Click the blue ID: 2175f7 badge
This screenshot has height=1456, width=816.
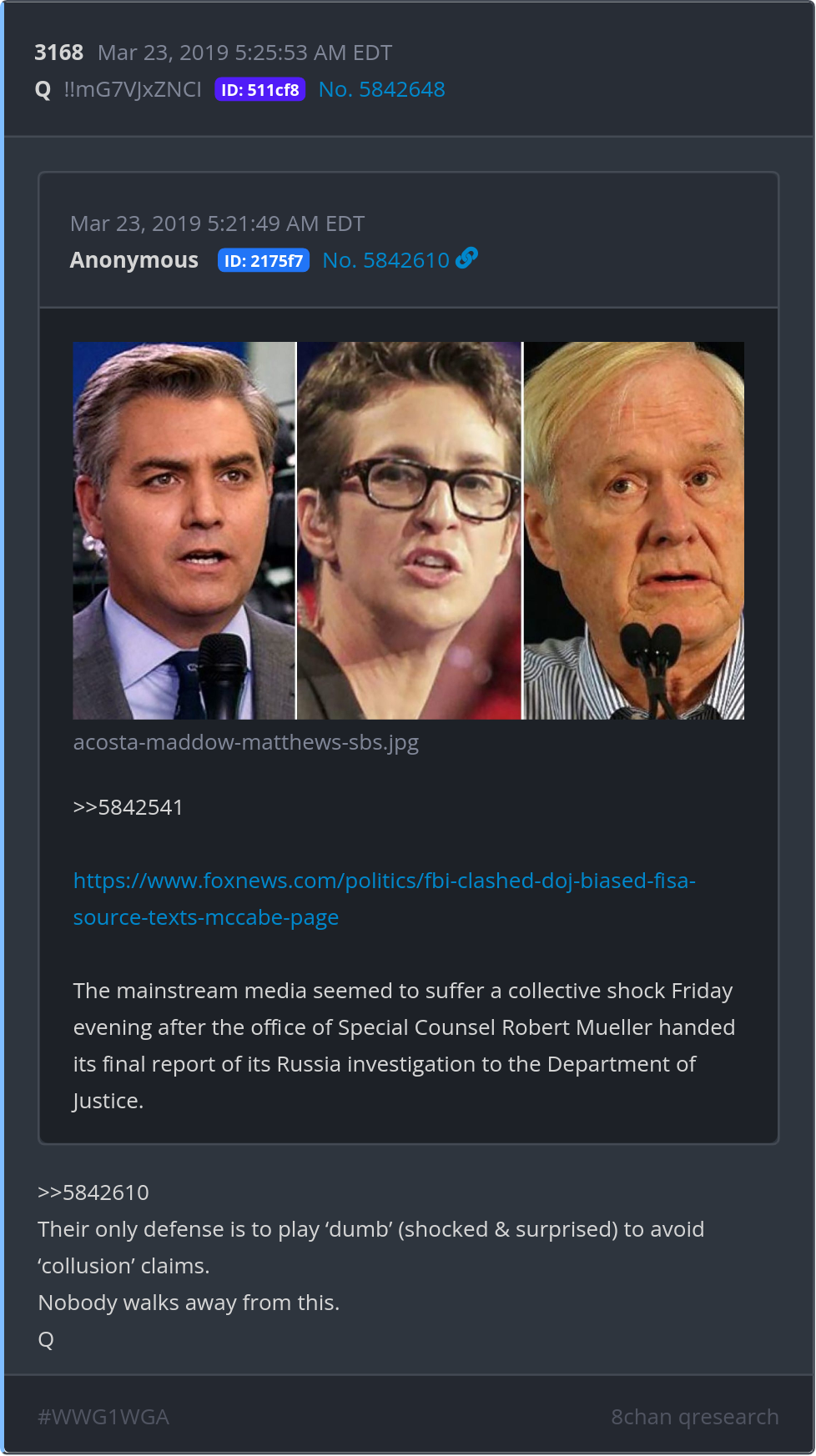264,260
